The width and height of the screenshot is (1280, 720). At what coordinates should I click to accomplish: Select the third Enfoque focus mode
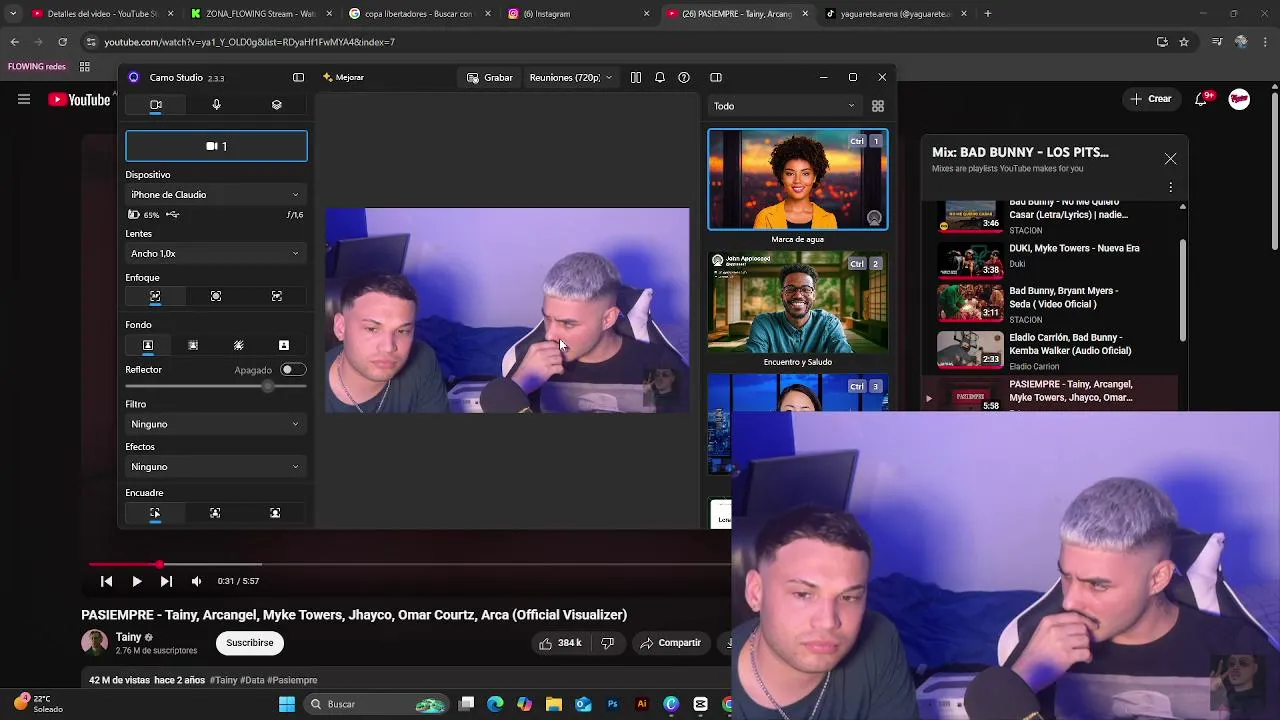277,297
